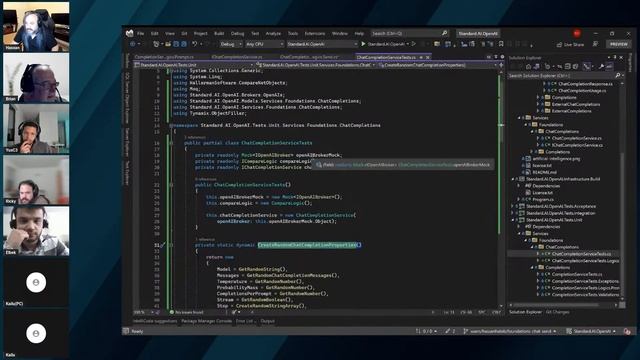This screenshot has width=640, height=360.
Task: Click the Visual Studio logo icon
Action: click(x=129, y=33)
